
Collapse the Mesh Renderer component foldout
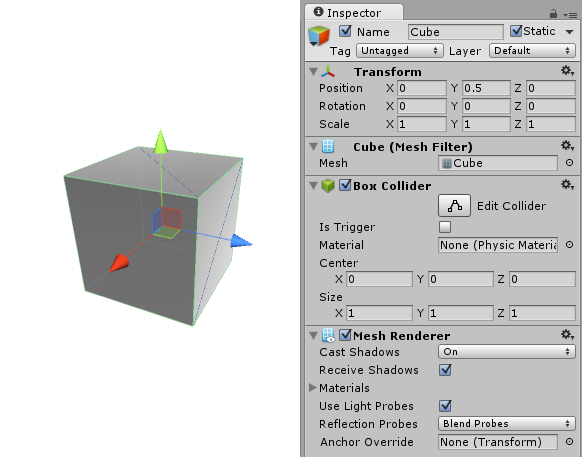pyautogui.click(x=314, y=336)
